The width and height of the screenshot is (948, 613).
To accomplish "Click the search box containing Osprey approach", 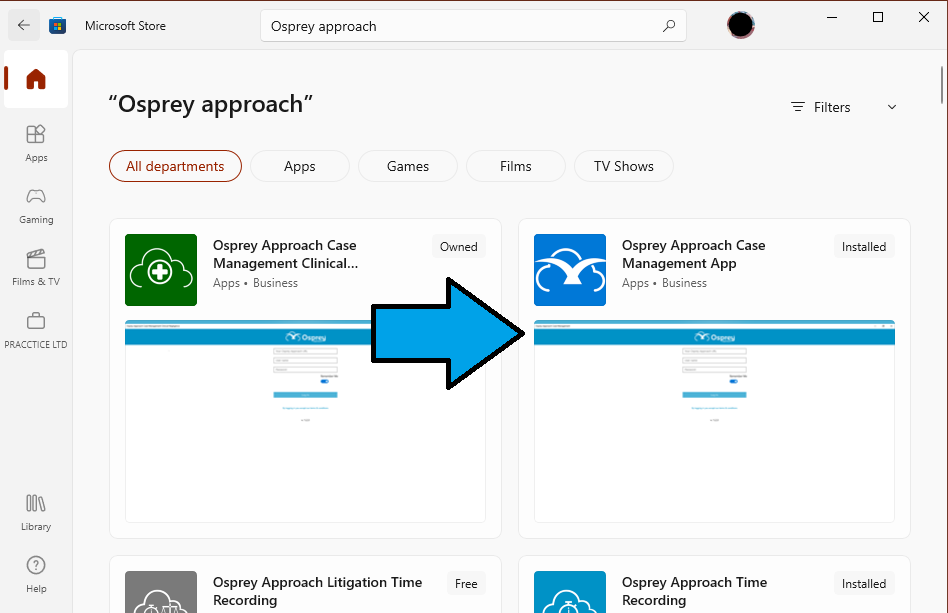I will pos(473,26).
